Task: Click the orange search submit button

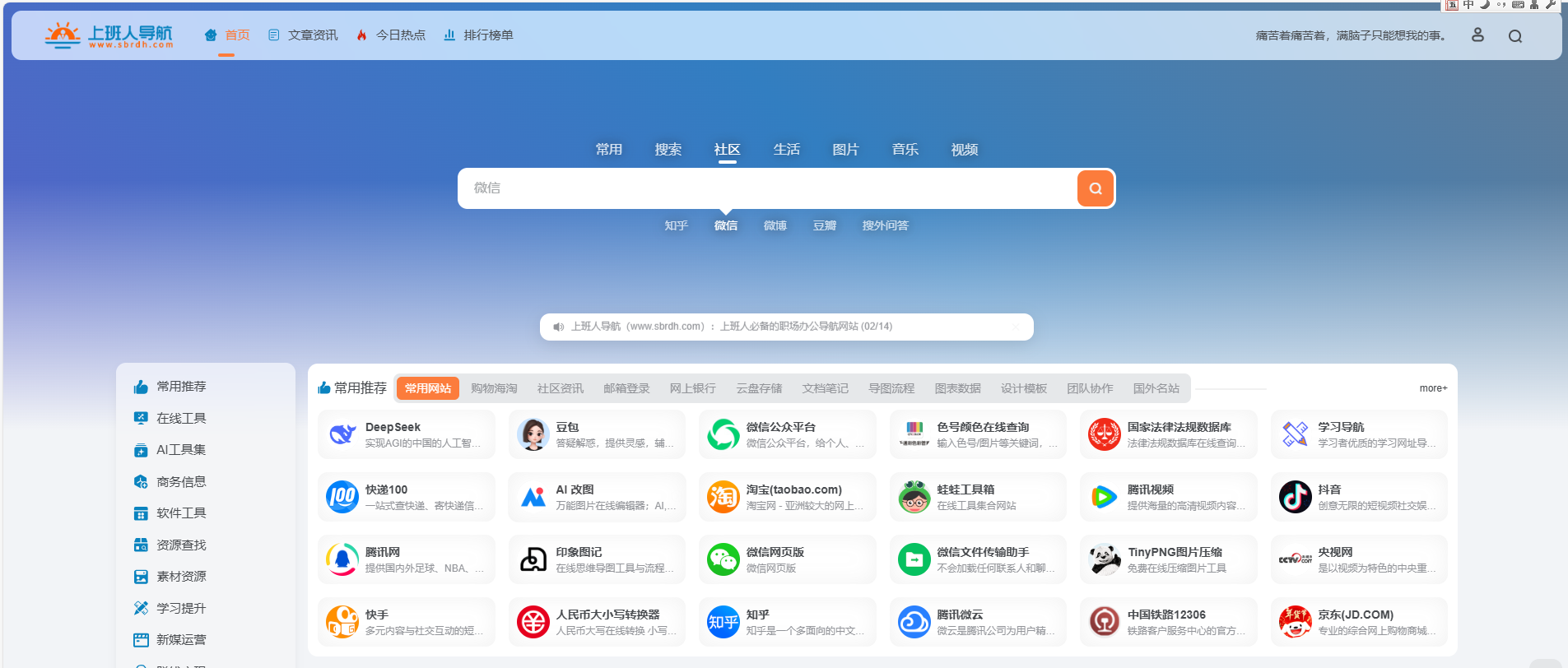Action: [1095, 188]
